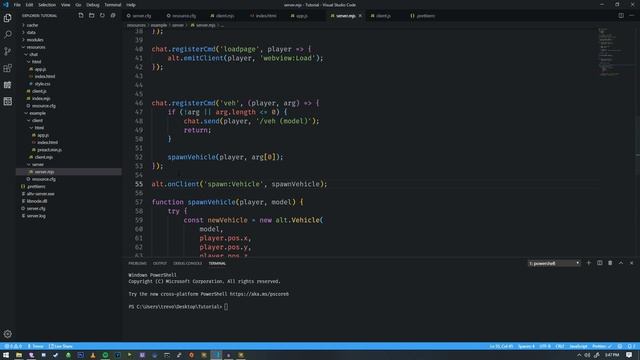Open the Search view in the activity bar

pos(8,35)
